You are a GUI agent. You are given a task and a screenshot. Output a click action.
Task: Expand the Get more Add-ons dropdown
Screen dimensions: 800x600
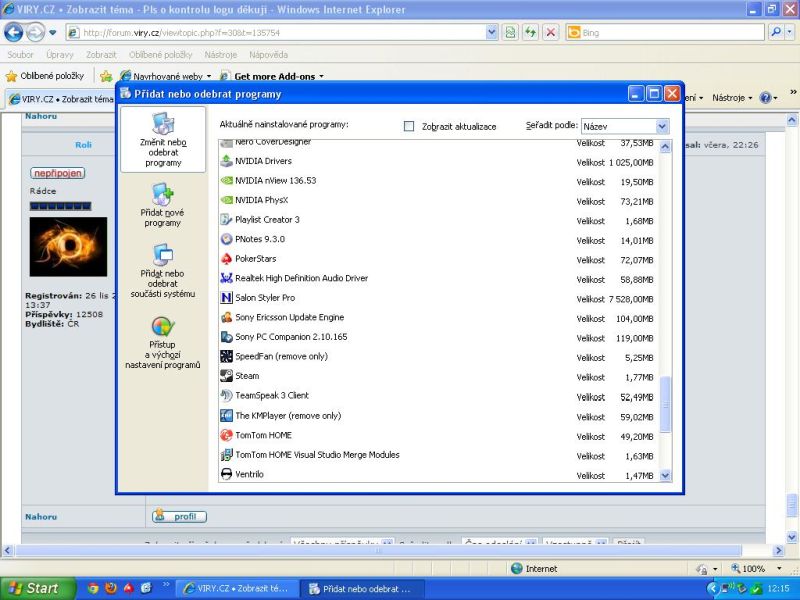[x=321, y=77]
